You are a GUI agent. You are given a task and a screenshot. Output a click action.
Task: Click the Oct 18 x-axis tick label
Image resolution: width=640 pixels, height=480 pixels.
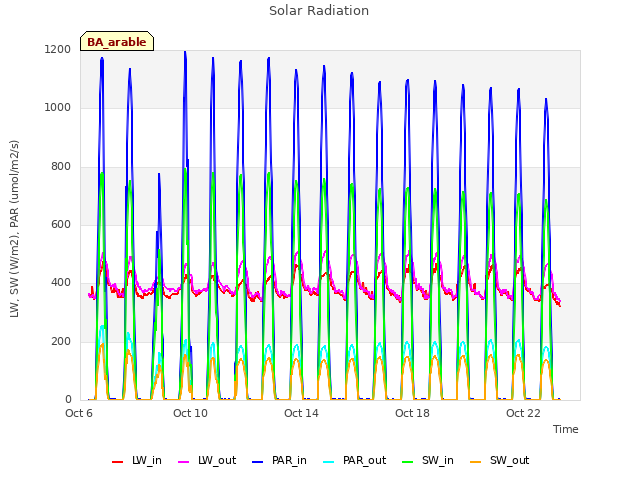[412, 413]
